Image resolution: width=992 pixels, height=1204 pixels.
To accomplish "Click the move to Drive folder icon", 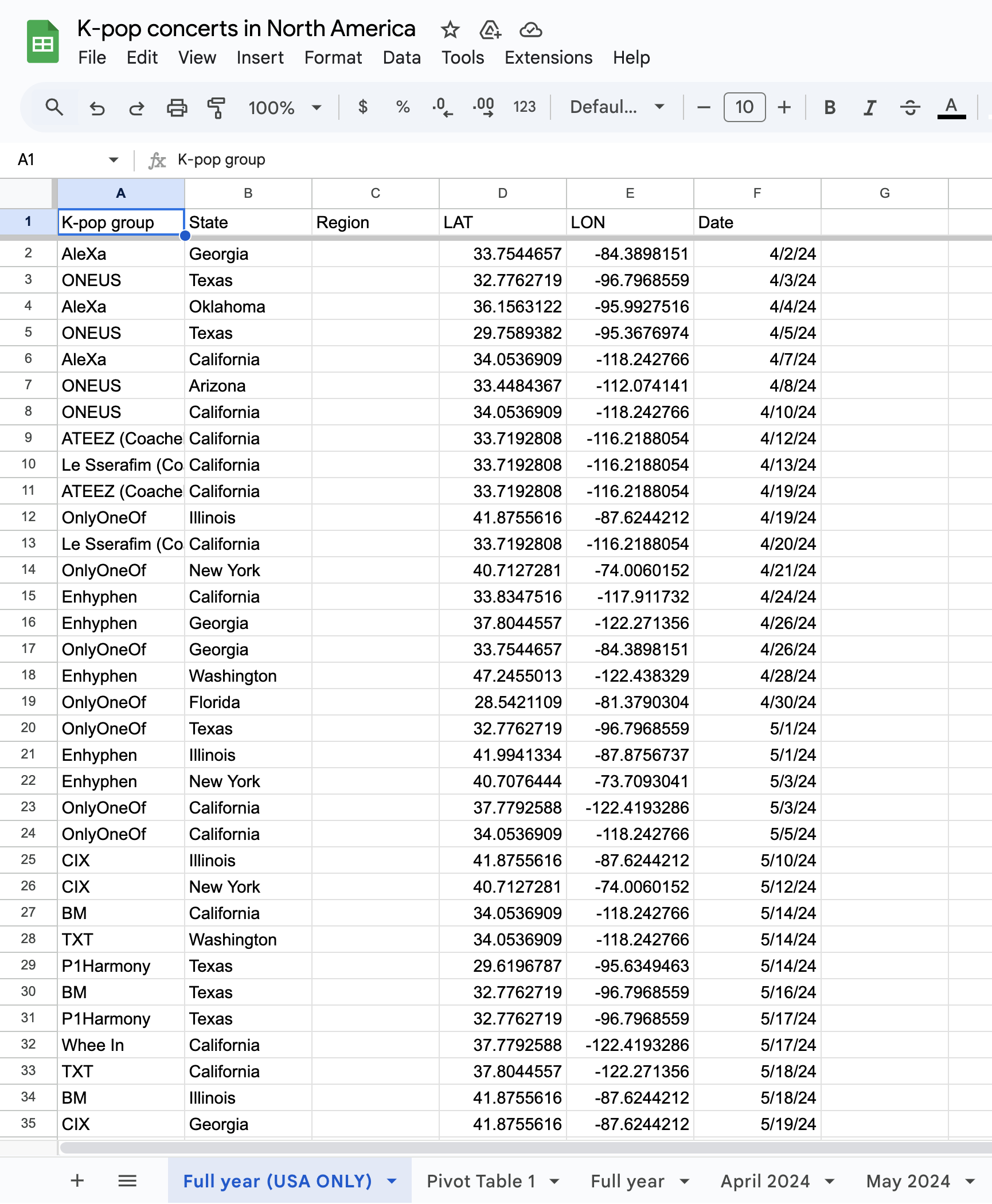I will (490, 29).
